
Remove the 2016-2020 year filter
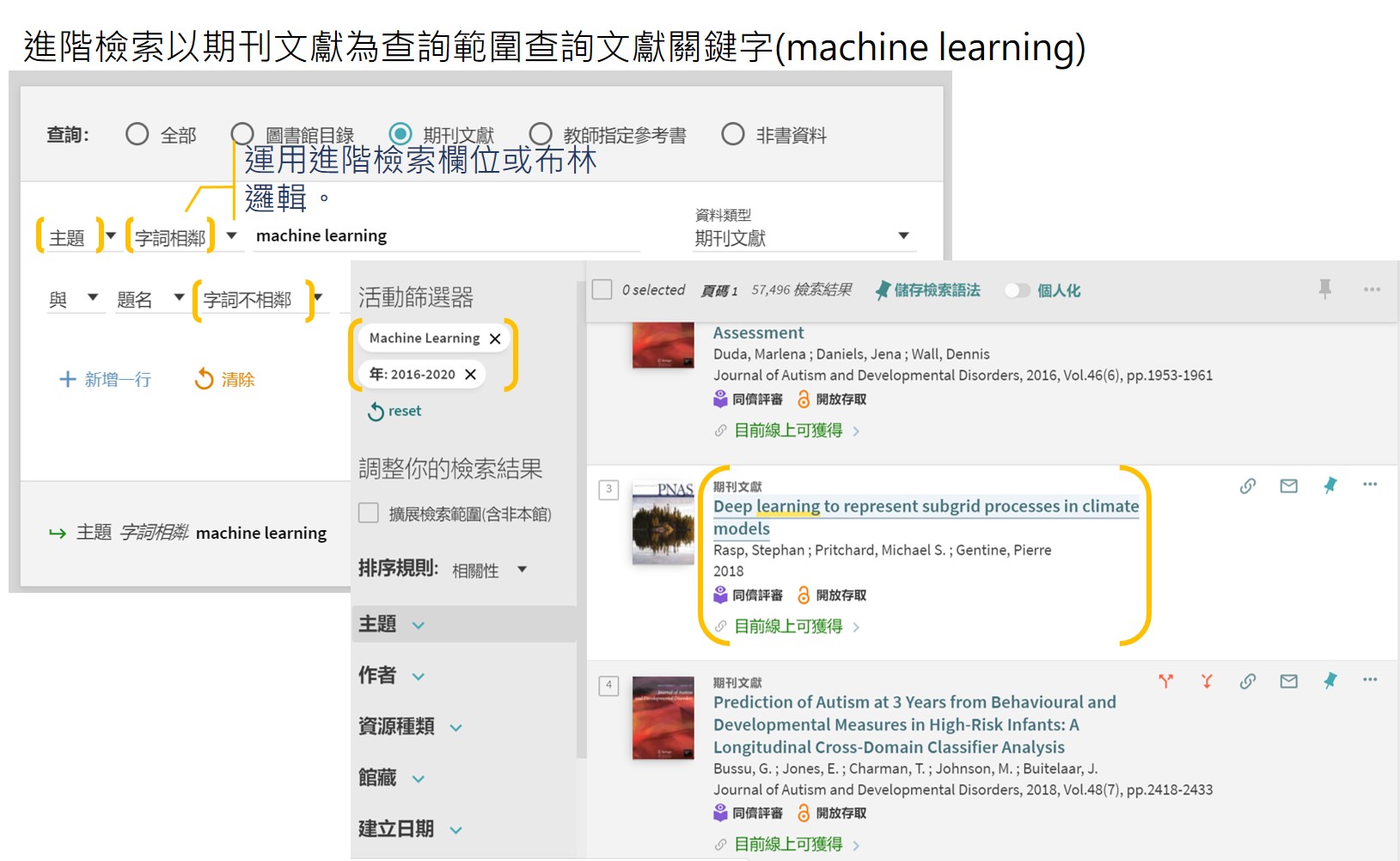[x=470, y=375]
